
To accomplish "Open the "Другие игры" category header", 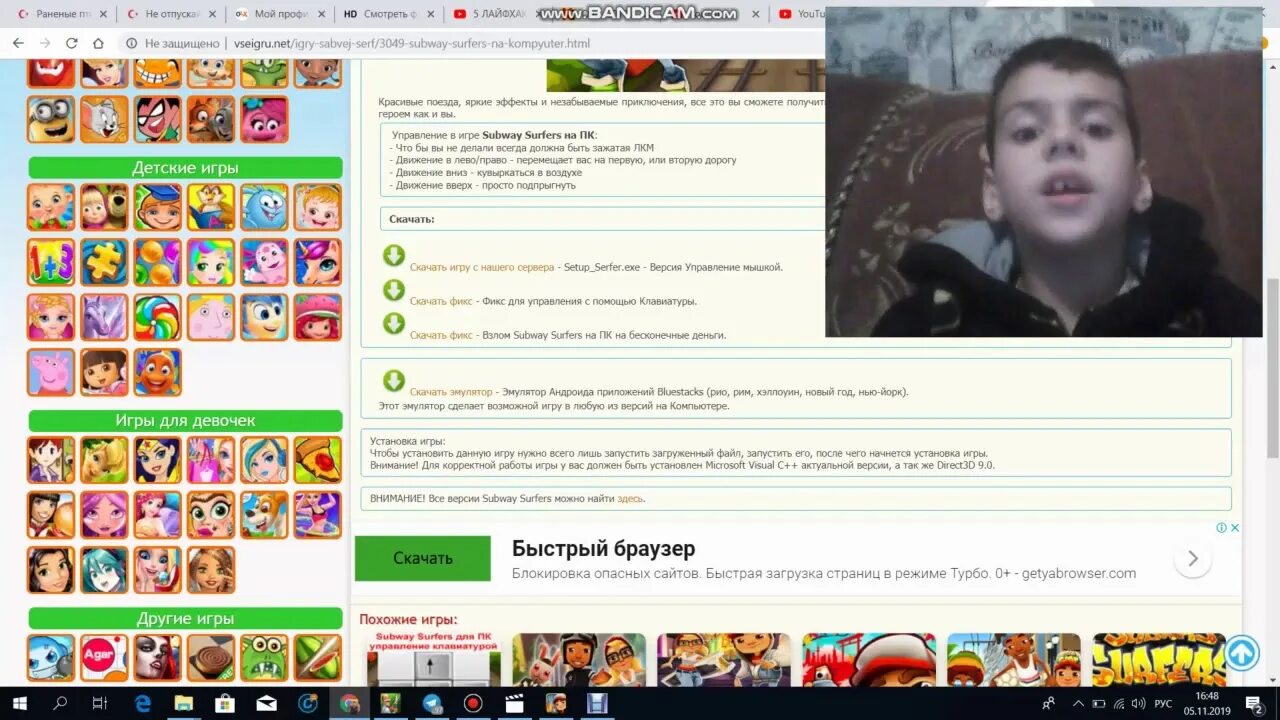I will pos(185,618).
